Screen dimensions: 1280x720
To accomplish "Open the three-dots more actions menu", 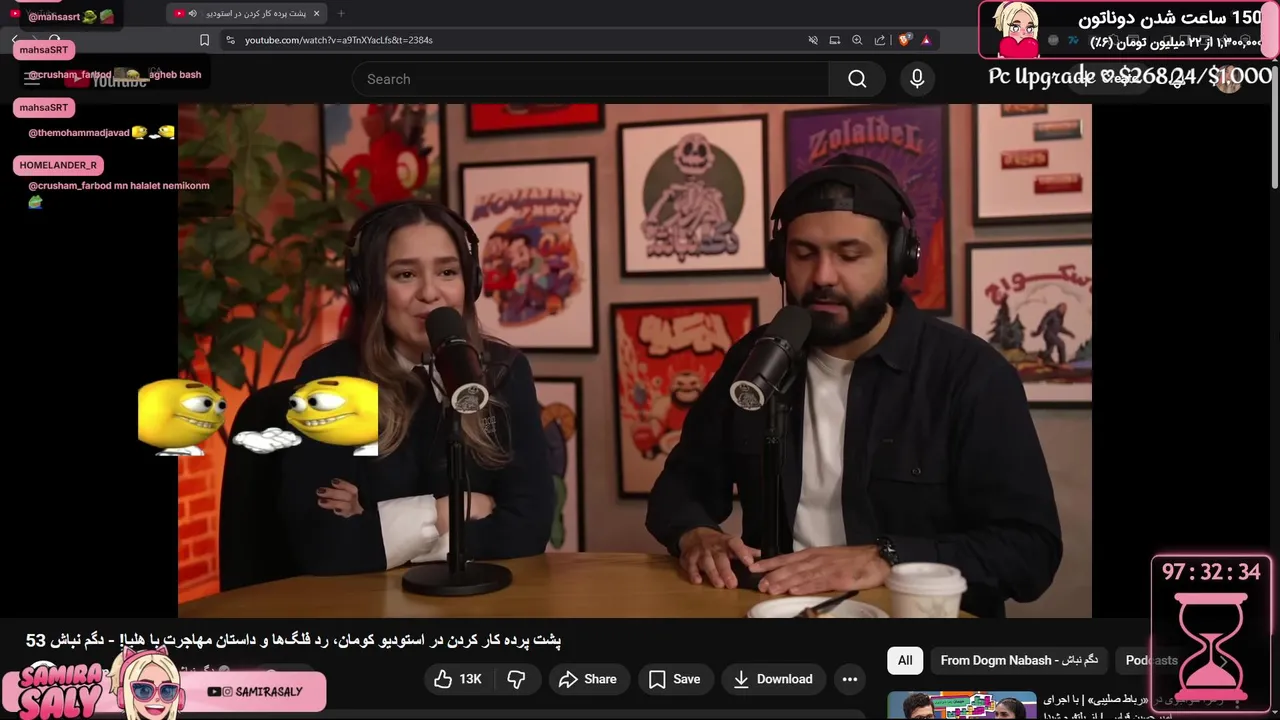I will (x=850, y=679).
